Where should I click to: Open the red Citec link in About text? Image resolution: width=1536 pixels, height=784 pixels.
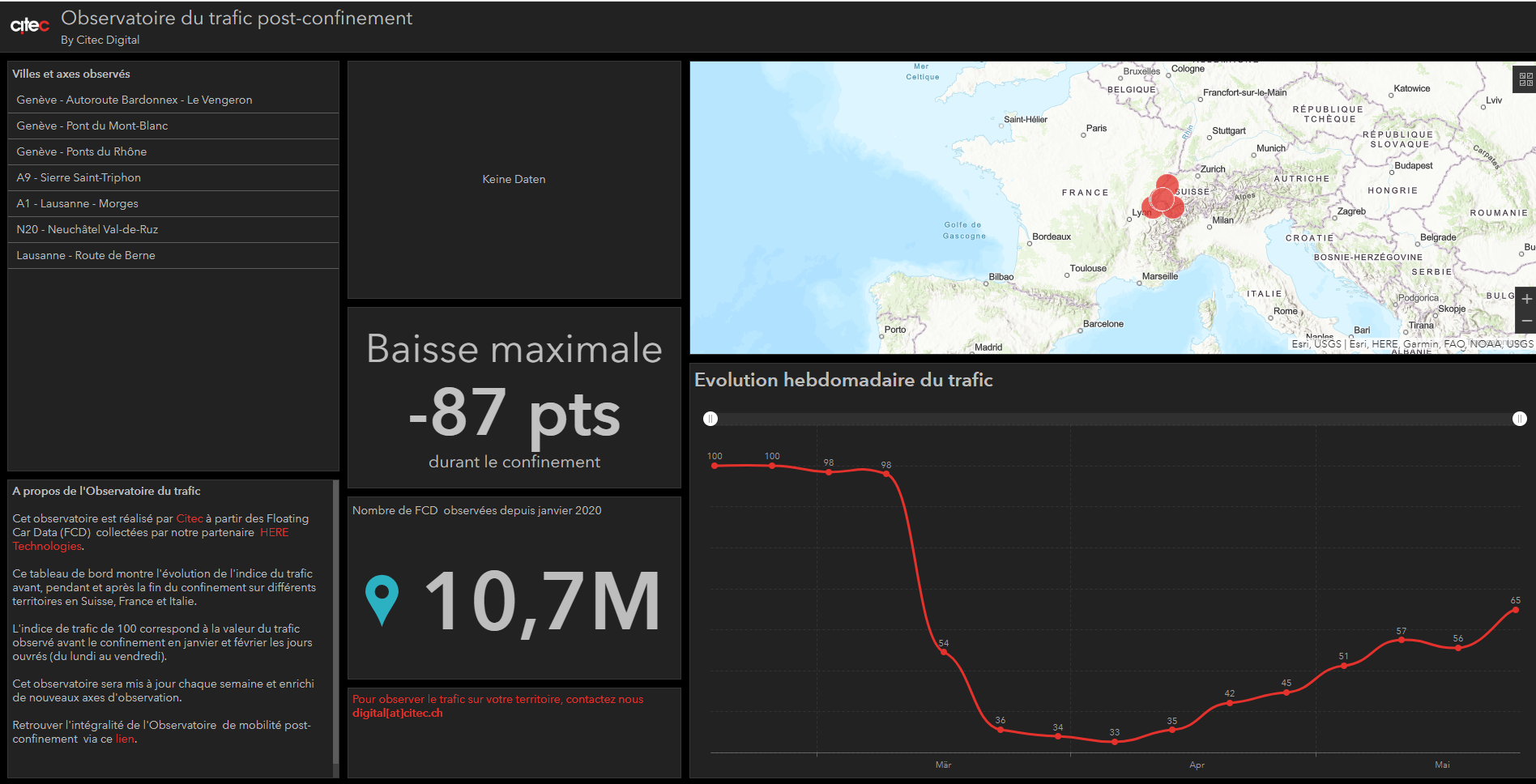(190, 518)
